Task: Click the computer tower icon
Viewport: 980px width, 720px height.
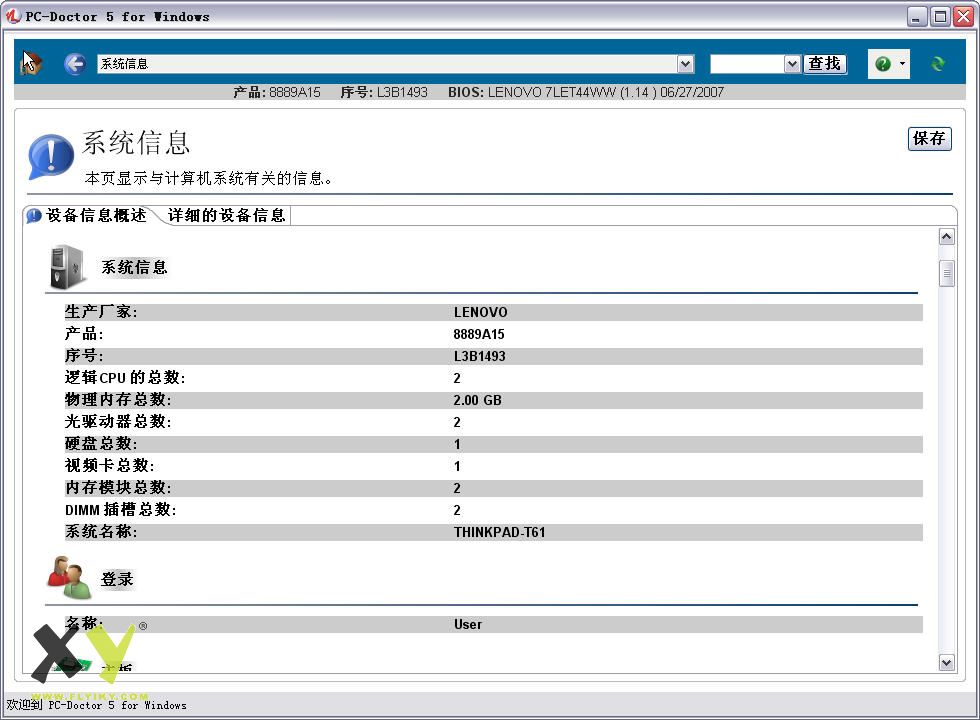Action: pos(67,268)
